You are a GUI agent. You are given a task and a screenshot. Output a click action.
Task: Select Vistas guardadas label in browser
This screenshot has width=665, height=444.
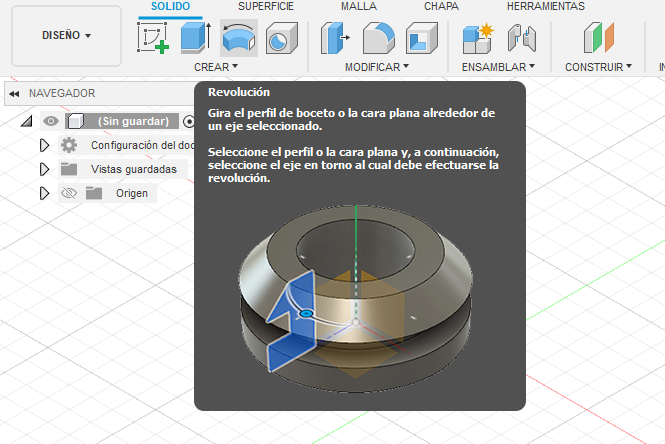coord(134,169)
